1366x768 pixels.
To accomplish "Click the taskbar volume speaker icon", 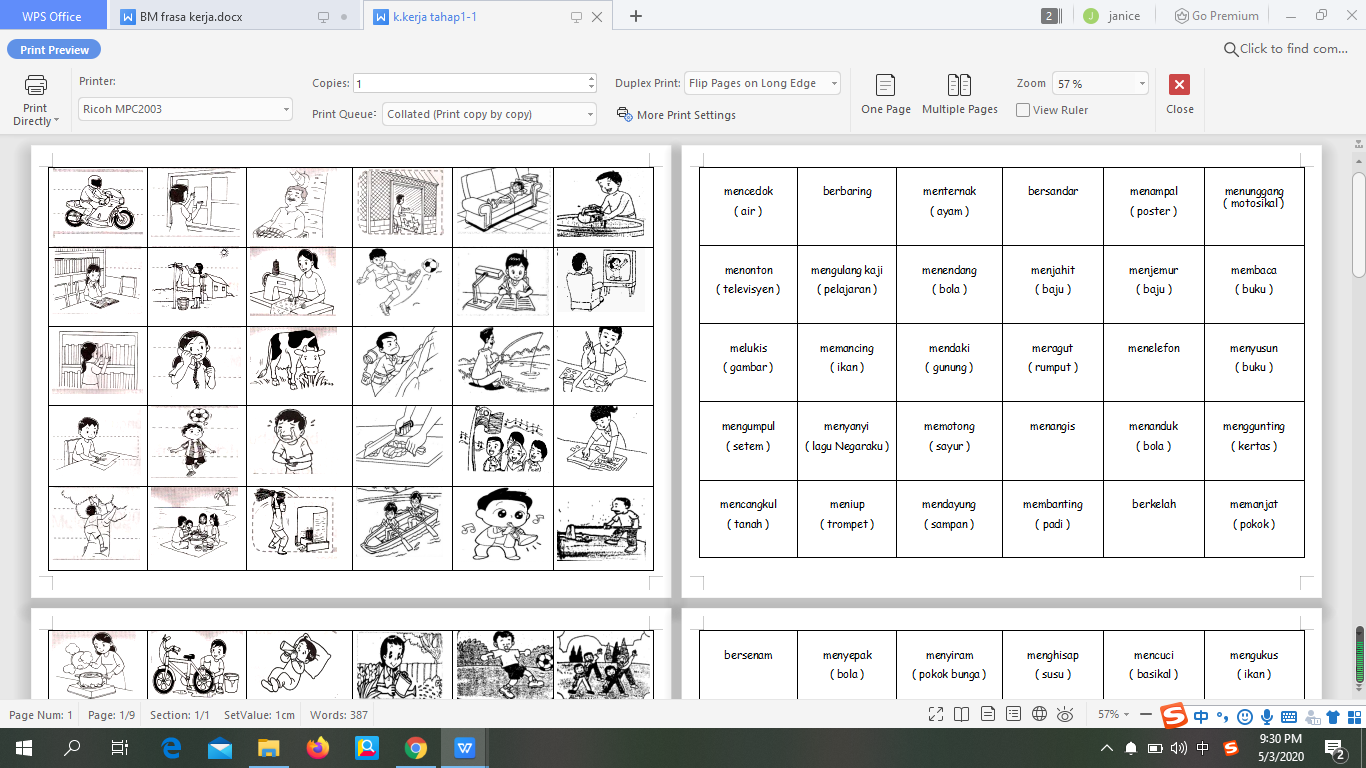I will coord(1179,748).
